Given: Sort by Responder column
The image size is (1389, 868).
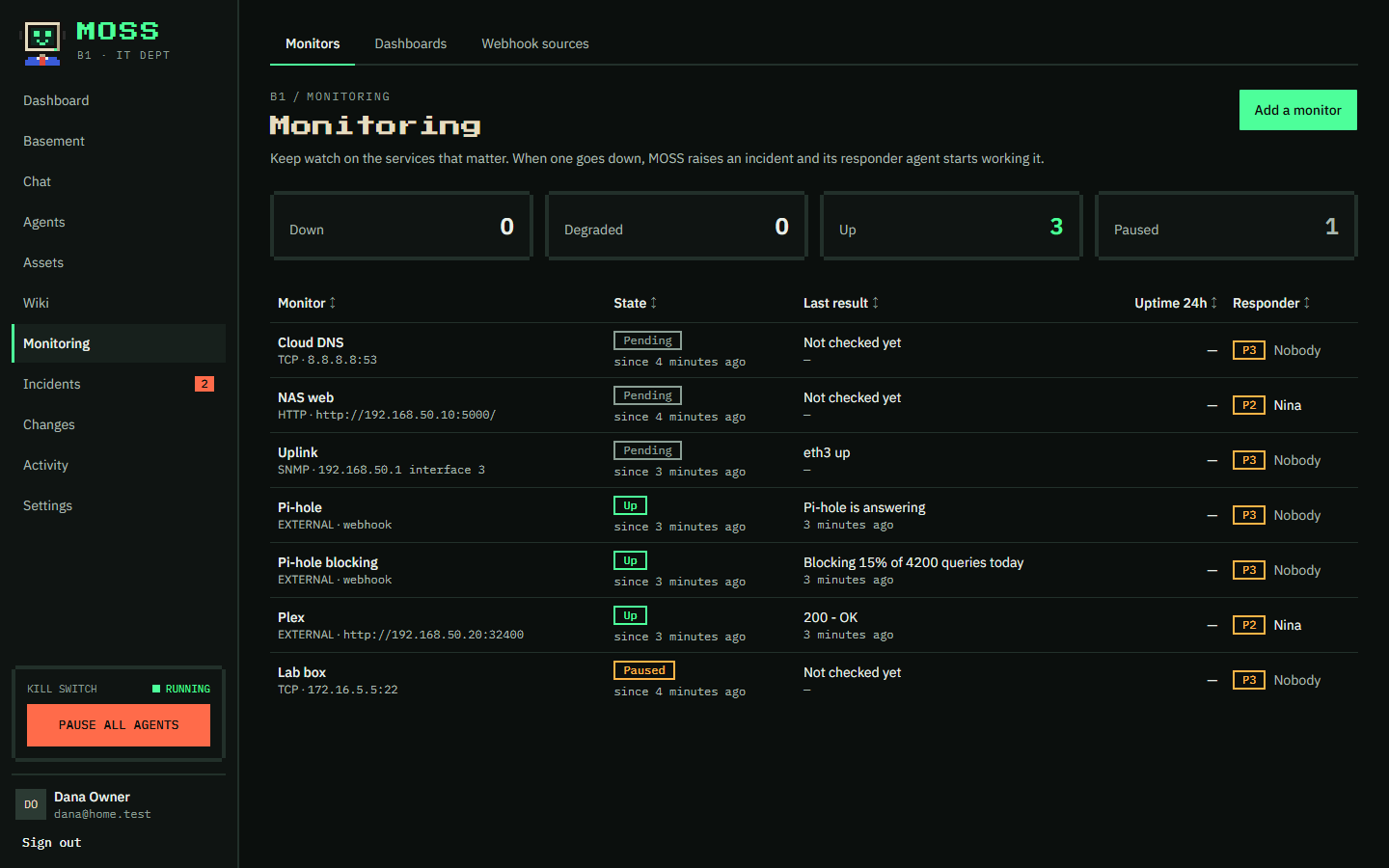Looking at the screenshot, I should [x=1271, y=303].
